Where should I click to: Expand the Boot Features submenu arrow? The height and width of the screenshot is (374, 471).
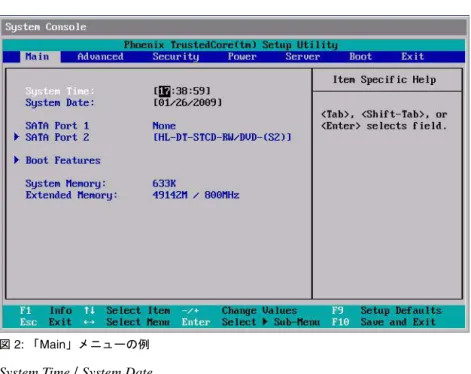pyautogui.click(x=16, y=160)
